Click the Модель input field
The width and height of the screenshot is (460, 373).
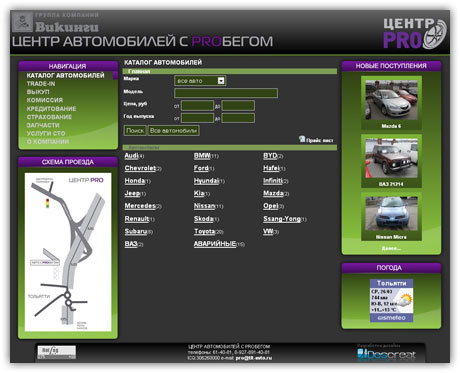tap(226, 93)
